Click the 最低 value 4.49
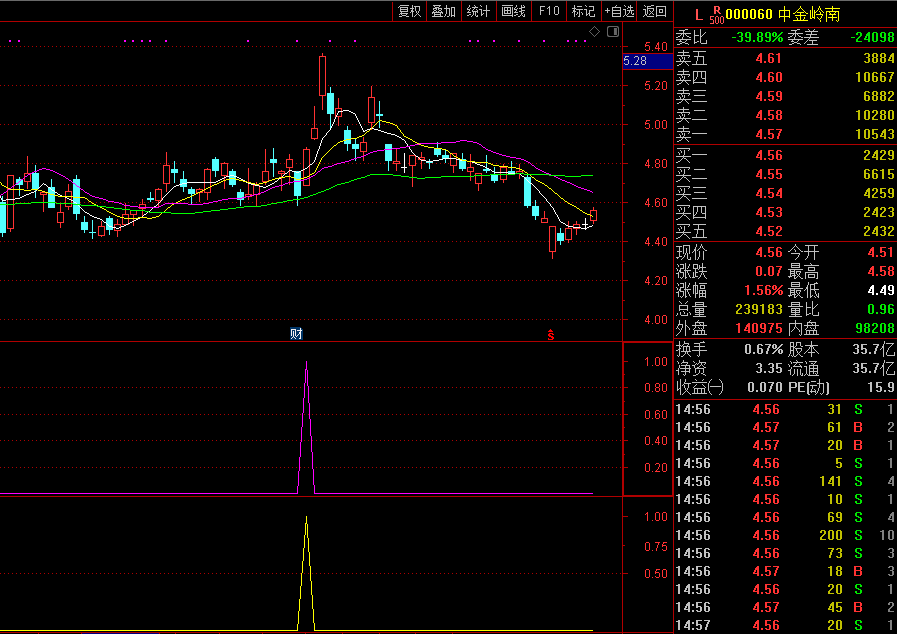897x634 pixels. click(880, 290)
